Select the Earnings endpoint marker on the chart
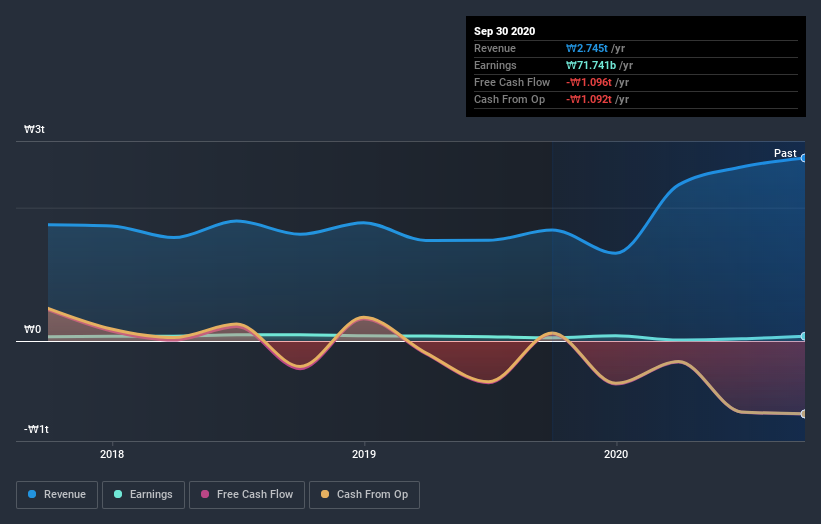Screen dimensions: 821x524 click(803, 336)
